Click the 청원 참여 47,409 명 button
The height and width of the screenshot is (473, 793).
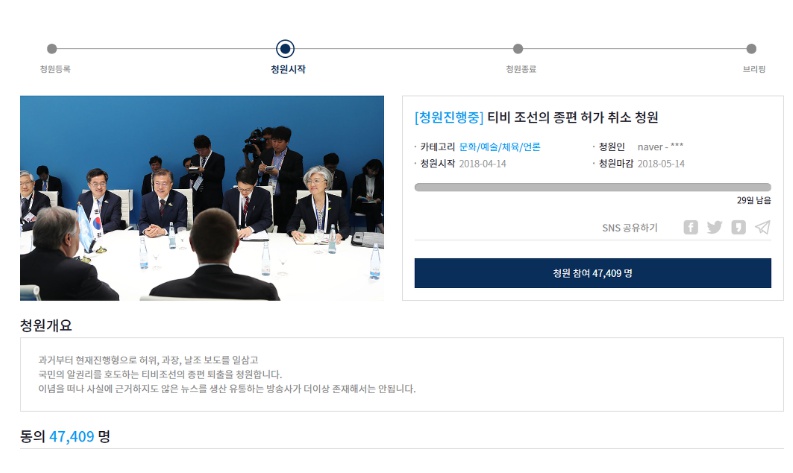point(593,273)
